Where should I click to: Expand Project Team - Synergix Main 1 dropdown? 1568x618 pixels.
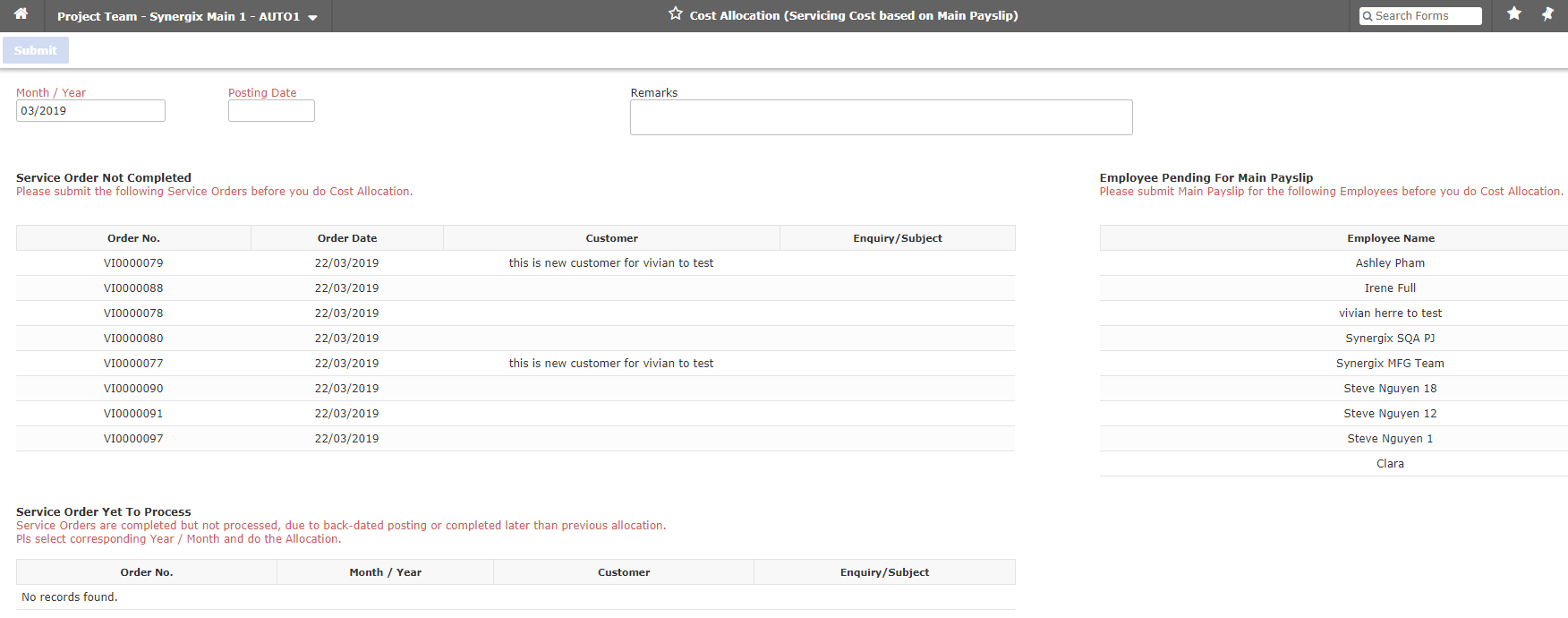[312, 17]
